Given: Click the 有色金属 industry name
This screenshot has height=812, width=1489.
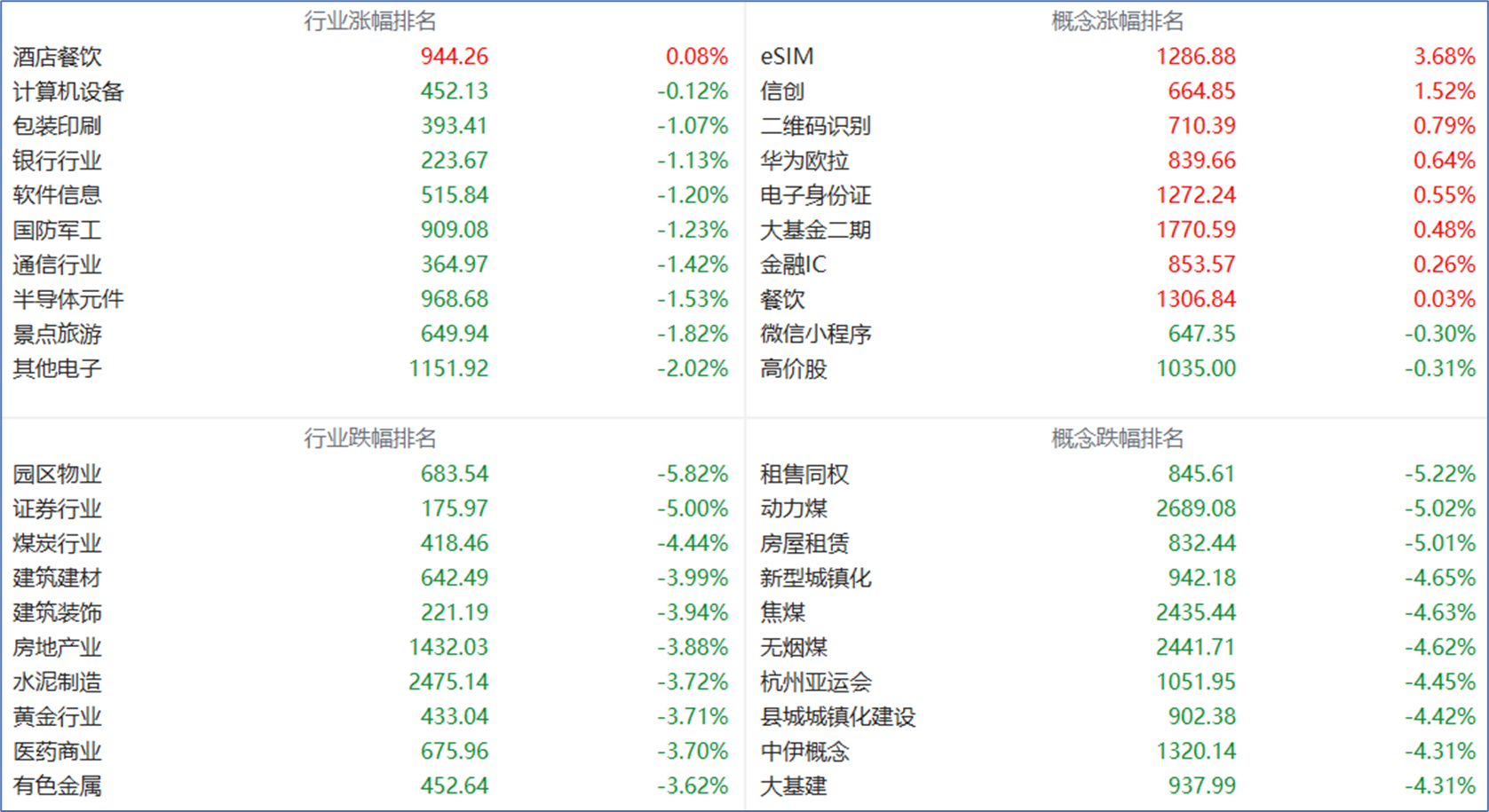Looking at the screenshot, I should tap(57, 785).
